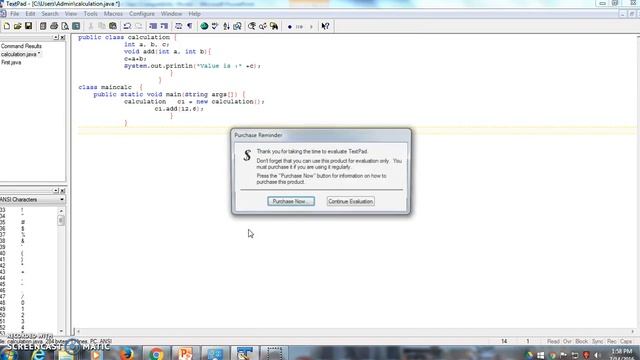Viewport: 640px width, 360px height.
Task: Click the Sort toolbar icon
Action: point(226,26)
